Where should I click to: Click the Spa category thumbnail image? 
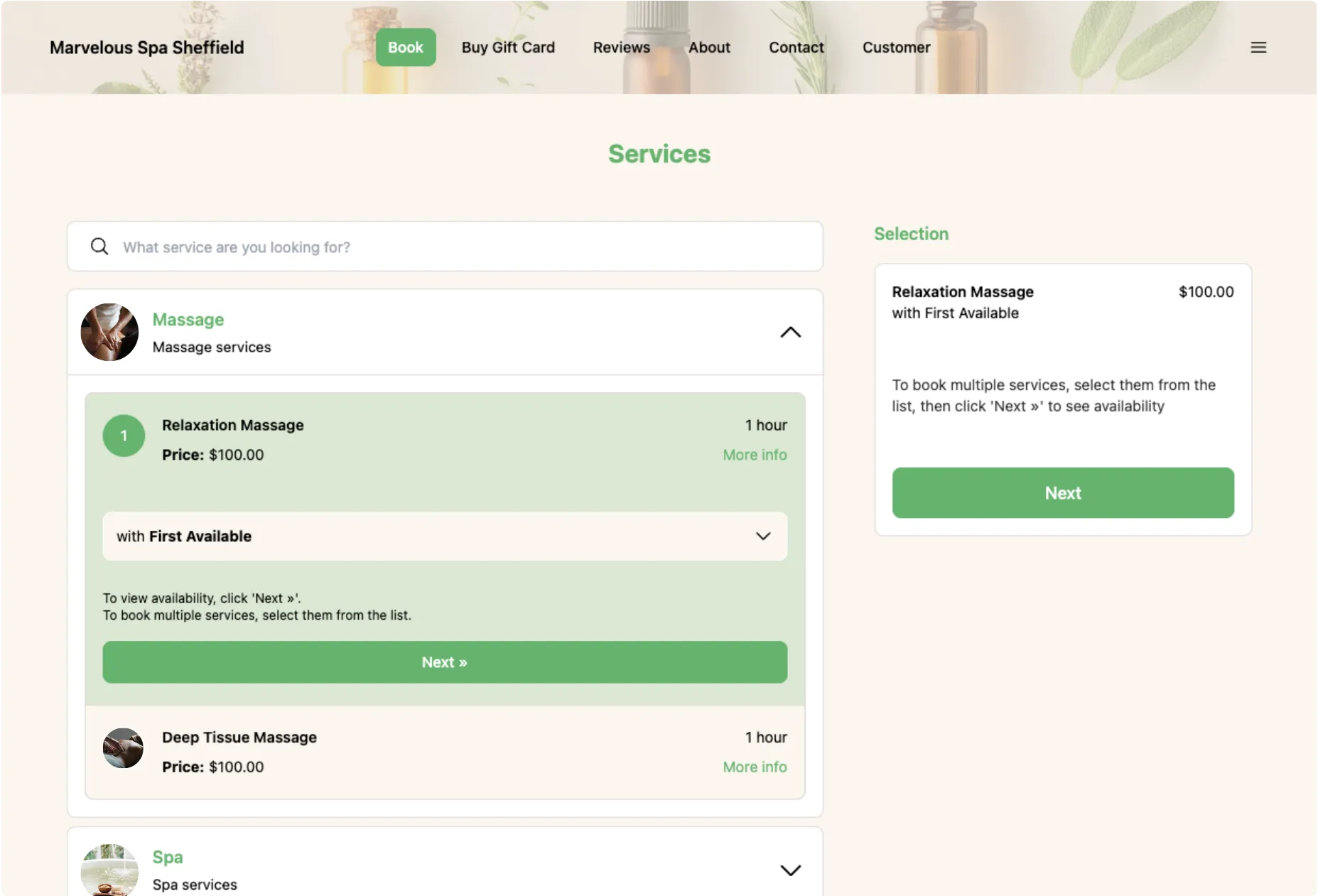coord(109,870)
